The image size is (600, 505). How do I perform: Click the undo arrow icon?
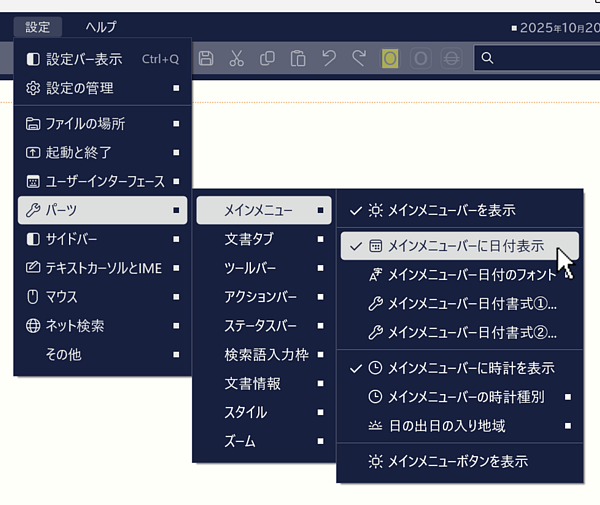coord(328,59)
